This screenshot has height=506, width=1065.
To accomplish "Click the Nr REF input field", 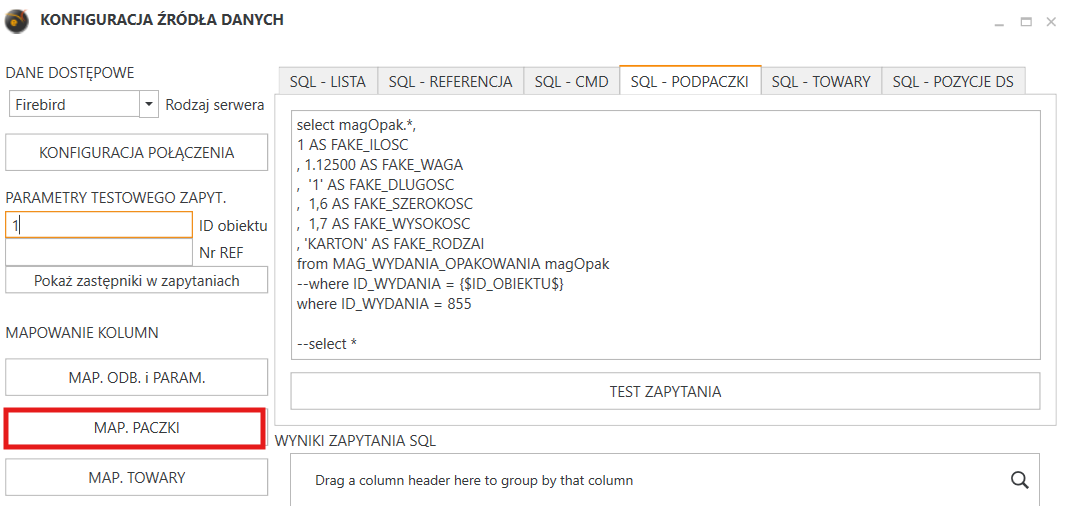I will click(x=99, y=253).
